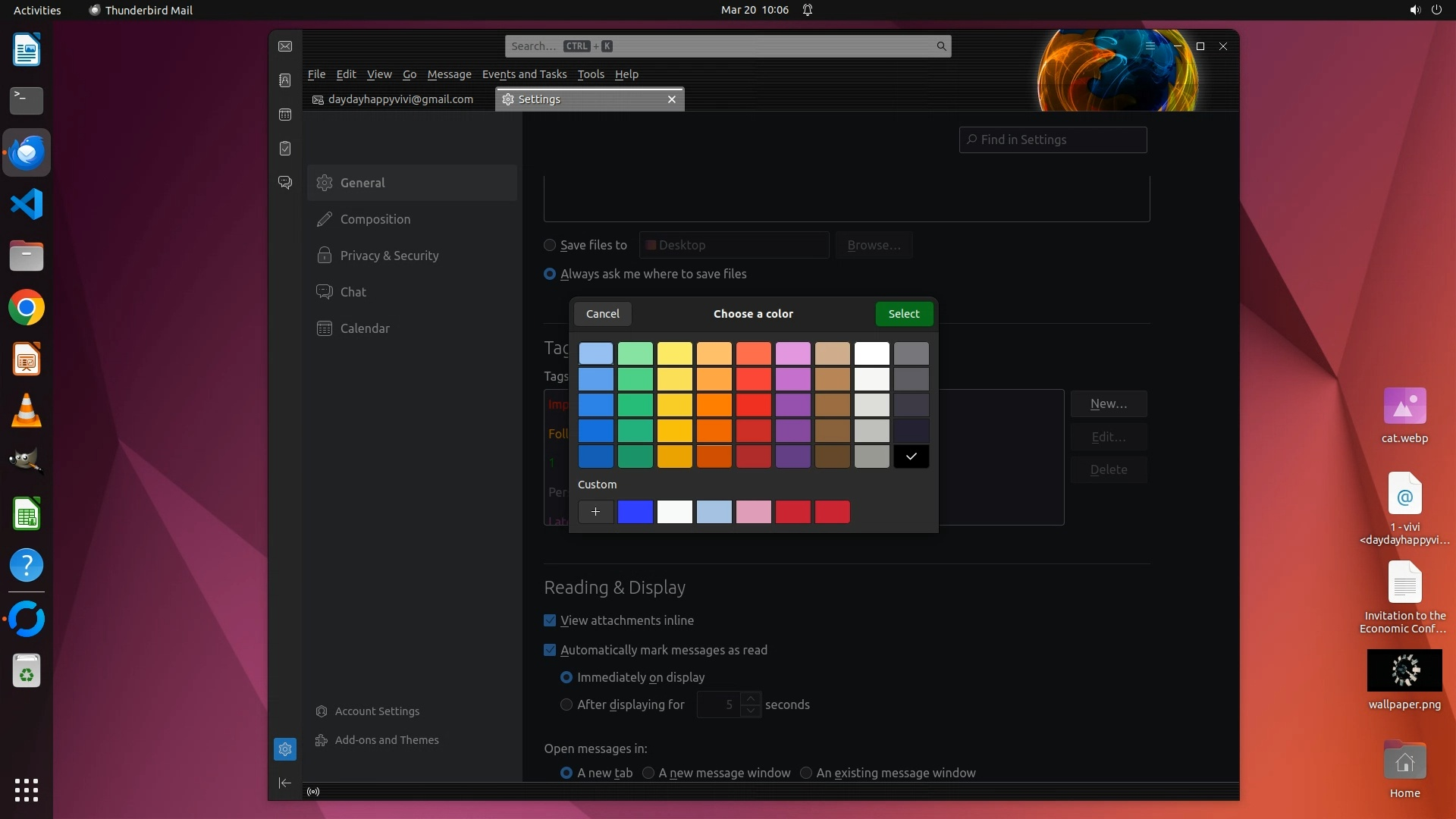Image resolution: width=1456 pixels, height=819 pixels.
Task: Choose A new message window option
Action: [x=648, y=773]
